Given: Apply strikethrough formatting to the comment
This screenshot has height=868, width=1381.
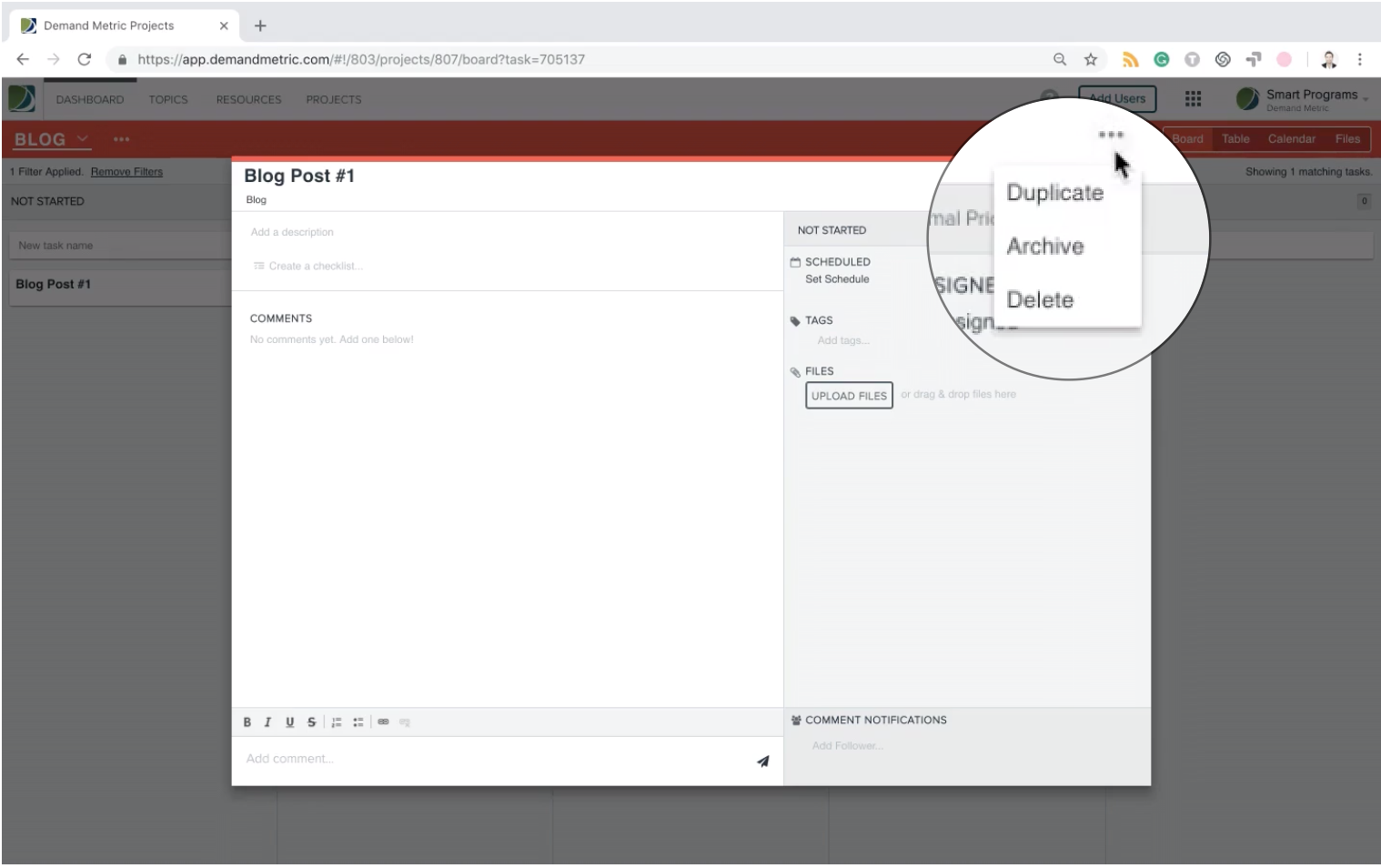Looking at the screenshot, I should click(311, 722).
